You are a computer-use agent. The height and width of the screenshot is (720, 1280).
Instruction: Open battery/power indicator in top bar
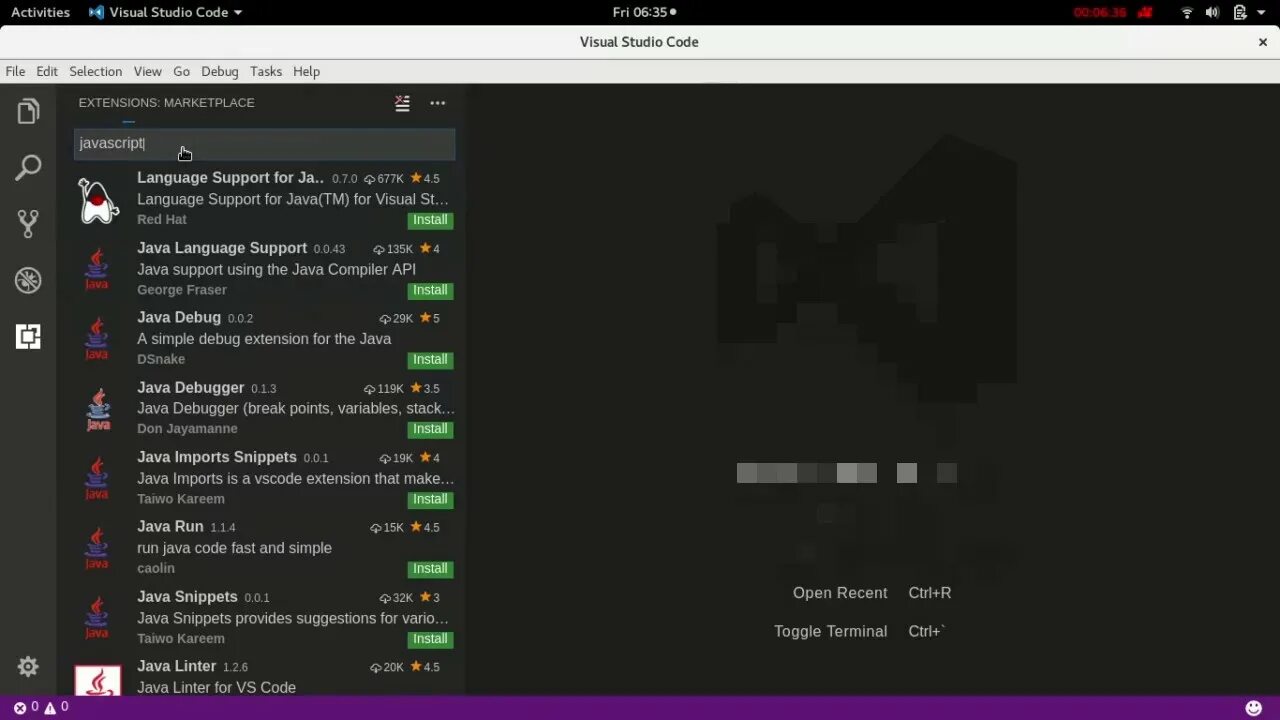coord(1240,13)
